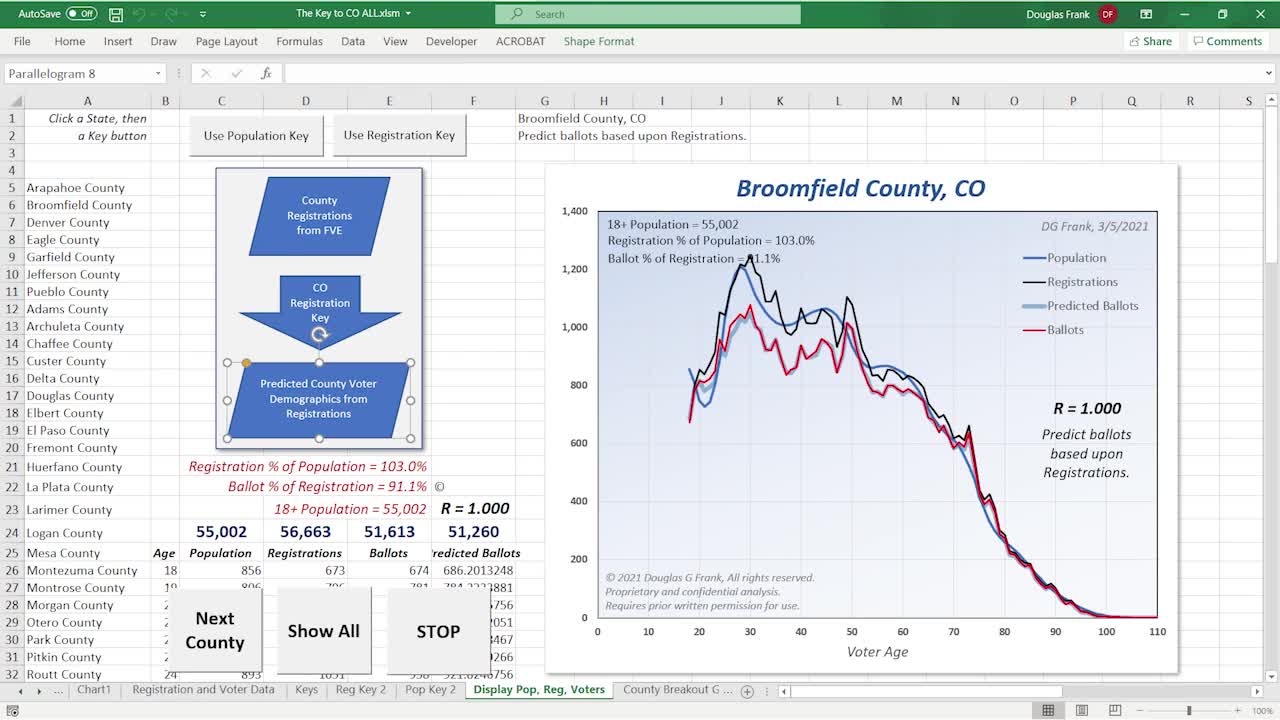
Task: Click the Save icon in title bar
Action: [116, 14]
